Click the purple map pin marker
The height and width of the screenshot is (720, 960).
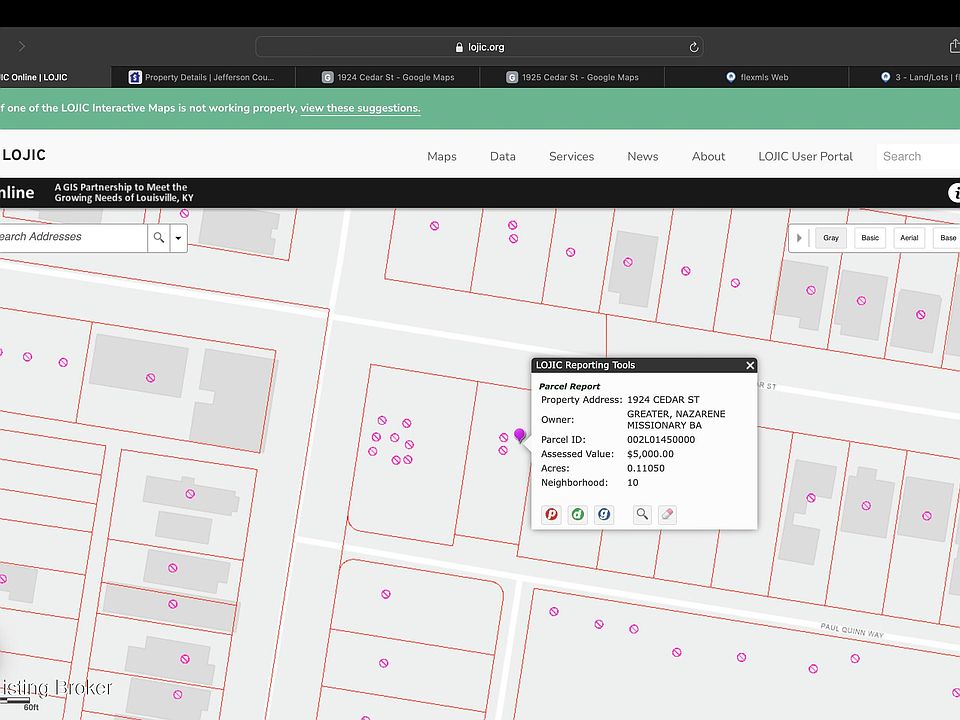pyautogui.click(x=520, y=435)
